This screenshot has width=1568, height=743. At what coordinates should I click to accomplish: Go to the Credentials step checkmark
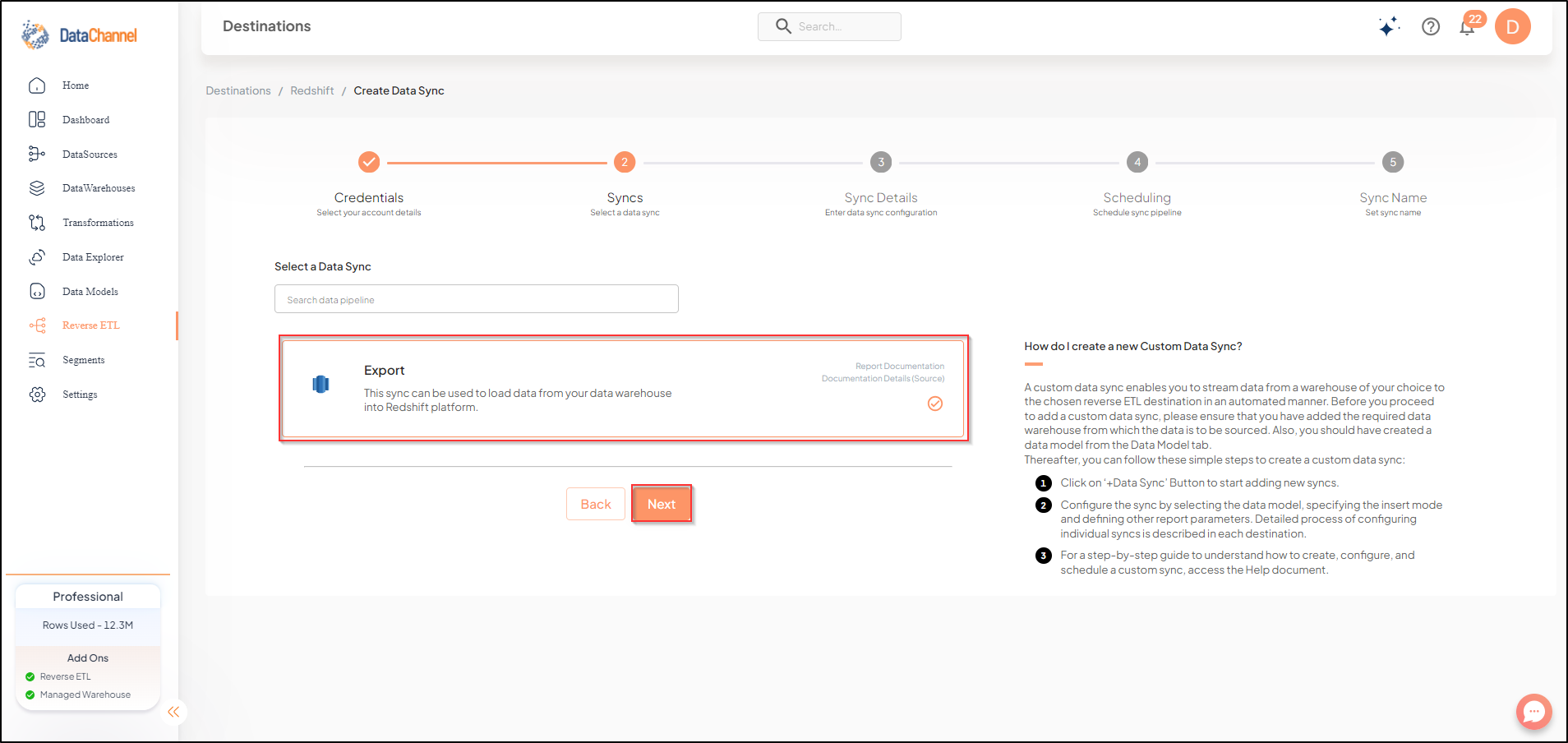click(369, 162)
